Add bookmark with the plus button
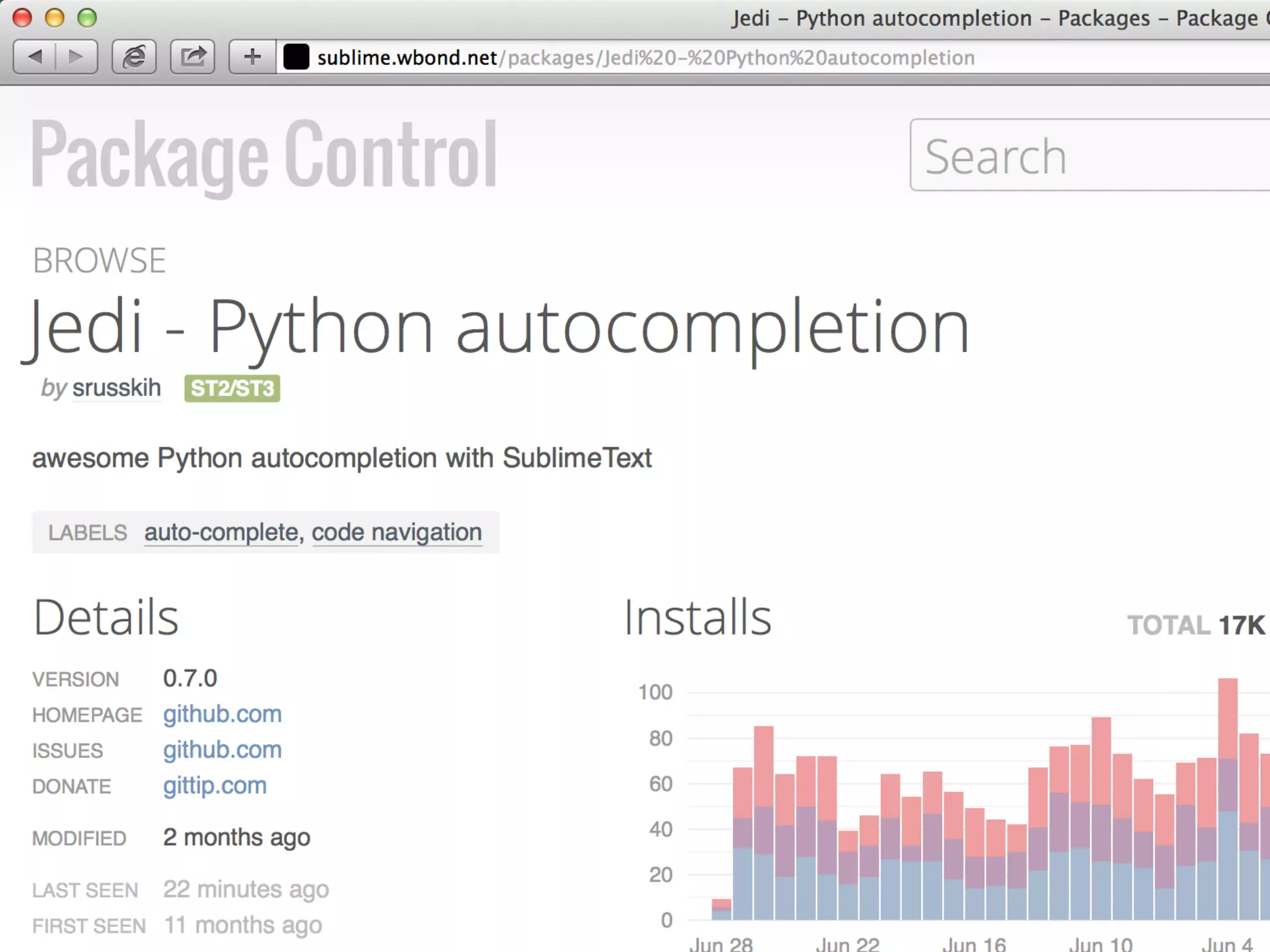The height and width of the screenshot is (952, 1270). click(252, 57)
